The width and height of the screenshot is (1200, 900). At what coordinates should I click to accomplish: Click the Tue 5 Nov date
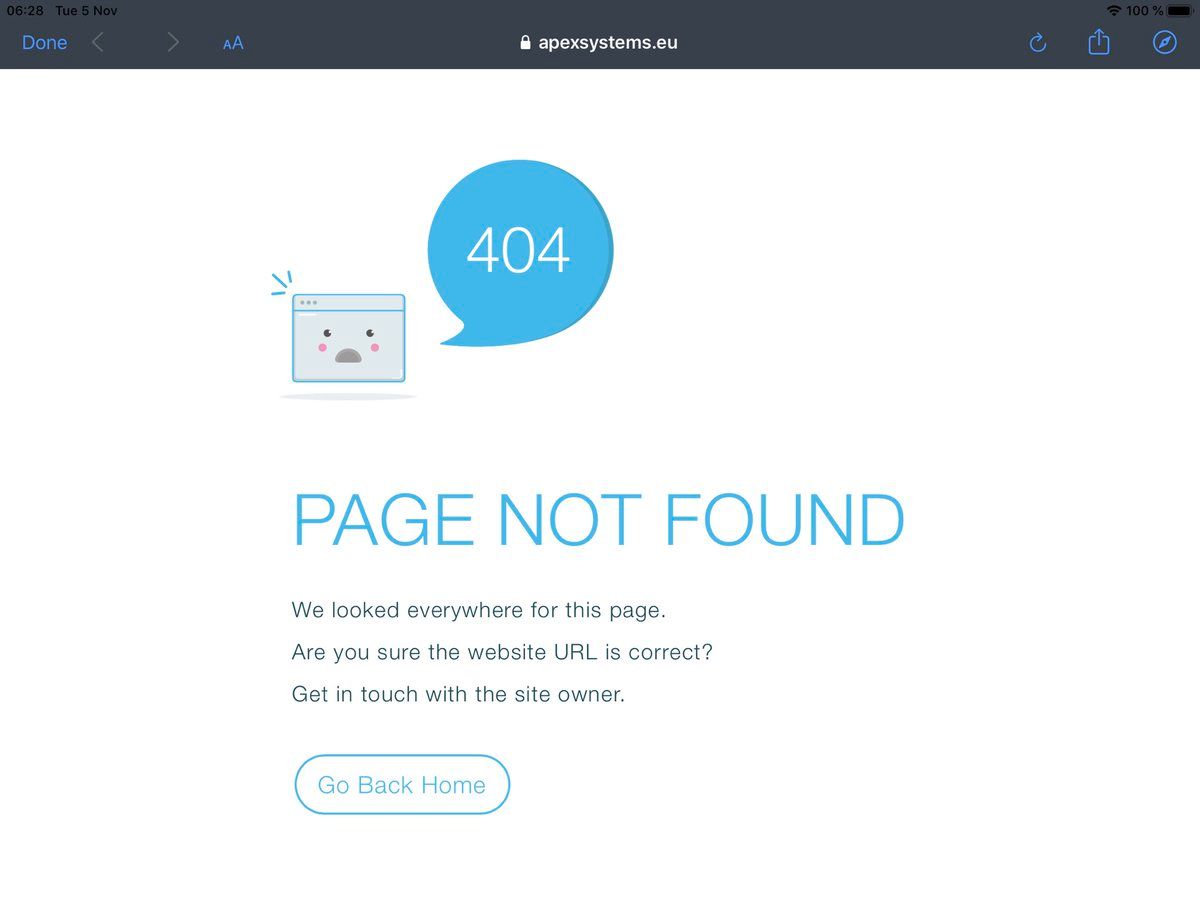pyautogui.click(x=86, y=10)
